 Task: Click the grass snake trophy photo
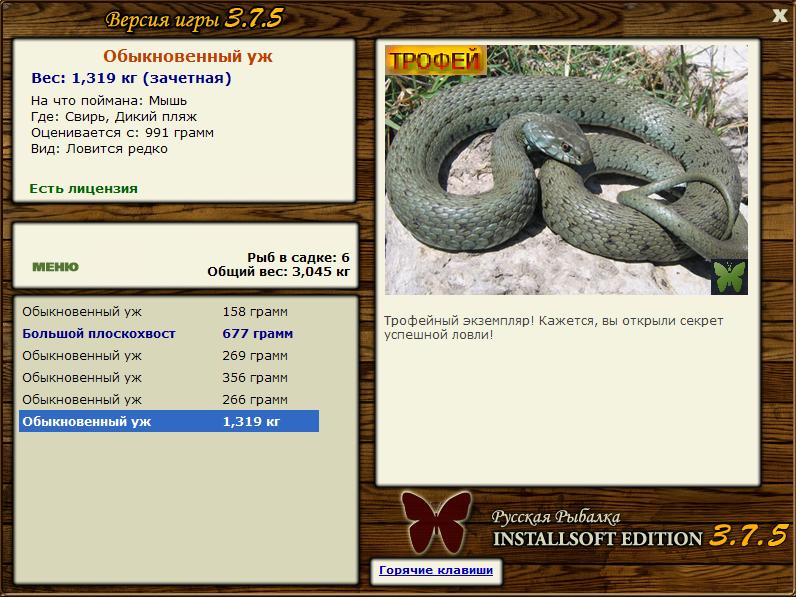coord(566,170)
